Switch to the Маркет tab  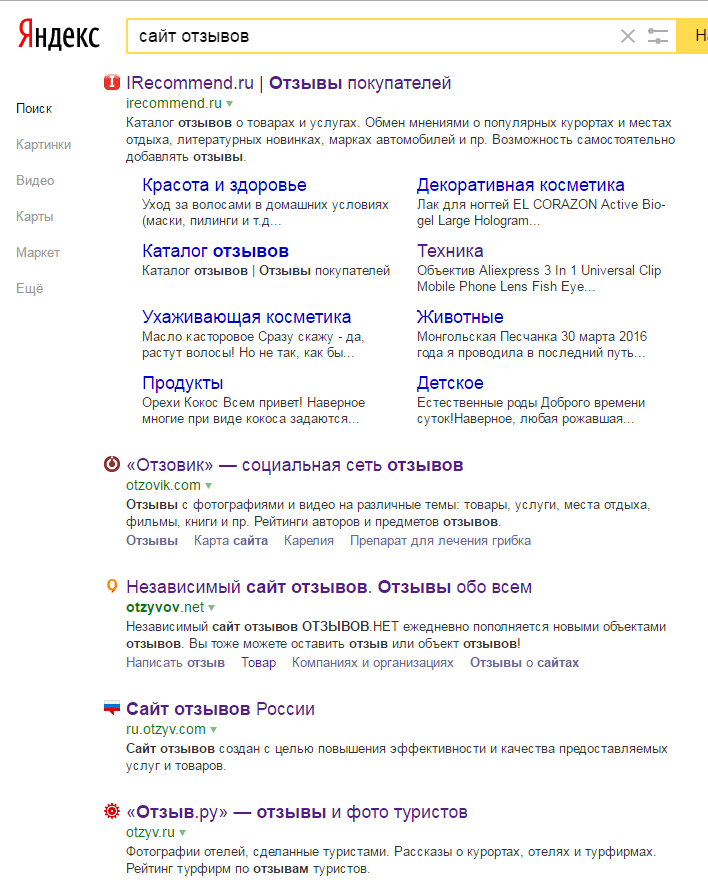(38, 253)
